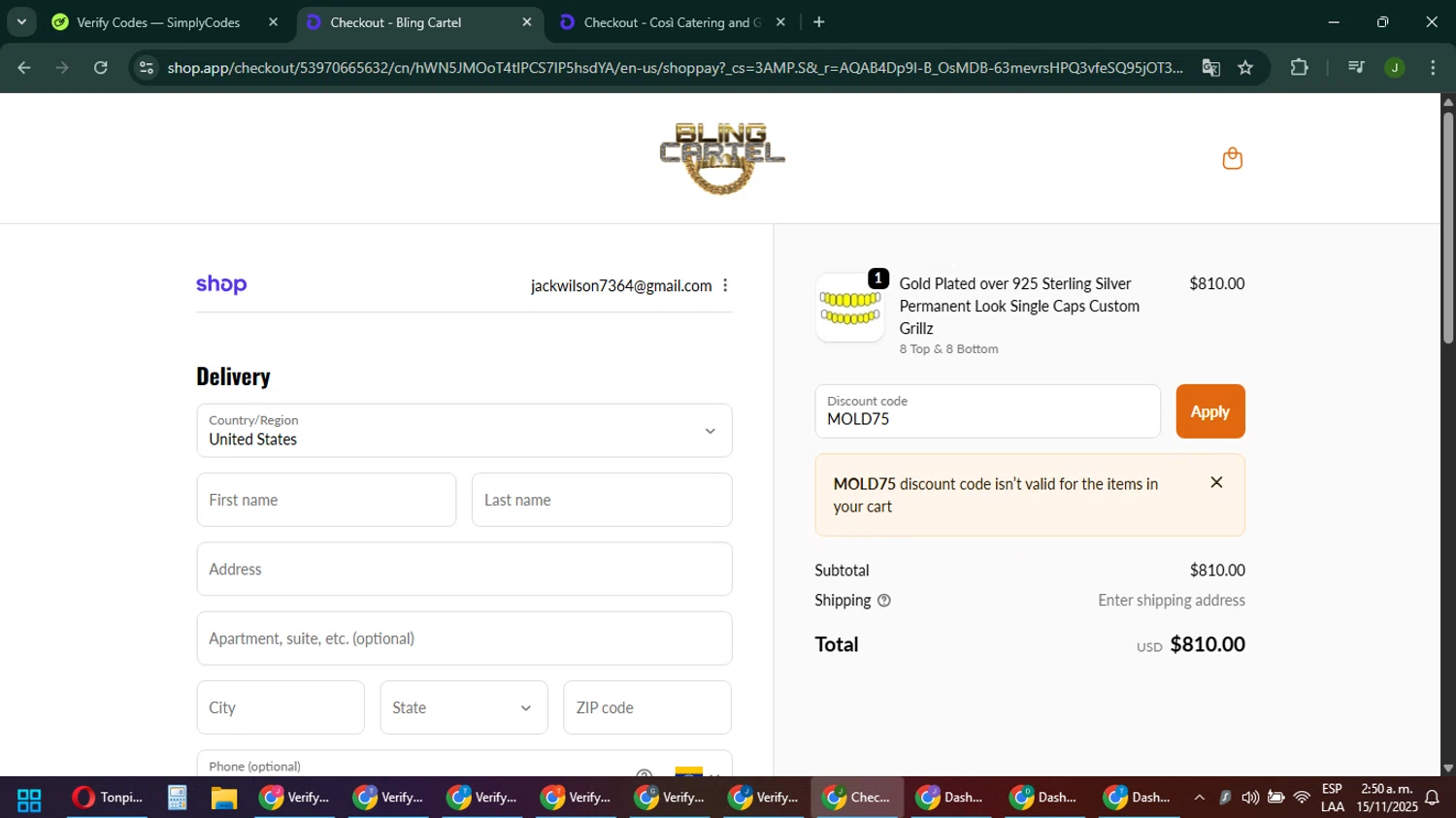Open the State dropdown
The width and height of the screenshot is (1456, 818).
[x=464, y=707]
